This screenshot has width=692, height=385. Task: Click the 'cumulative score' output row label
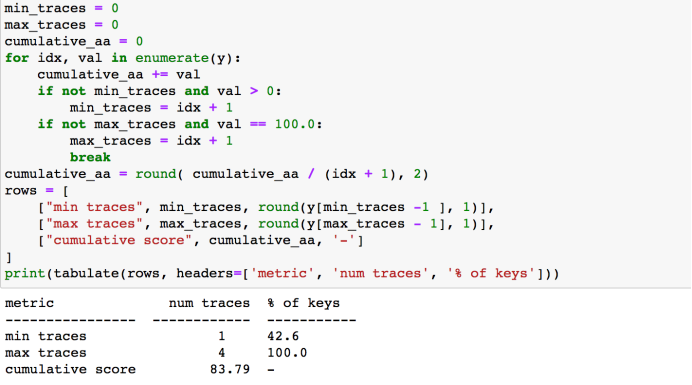click(70, 370)
